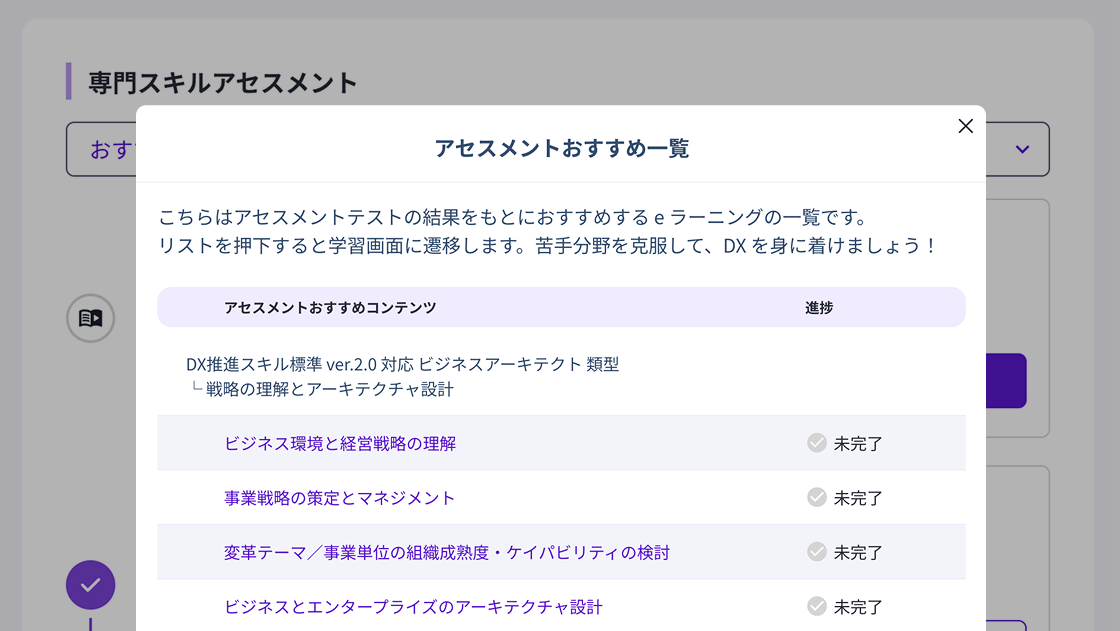Click the 戦略の理解とアーキテクチャ設計 subcategory text
The image size is (1120, 631).
[x=329, y=389]
